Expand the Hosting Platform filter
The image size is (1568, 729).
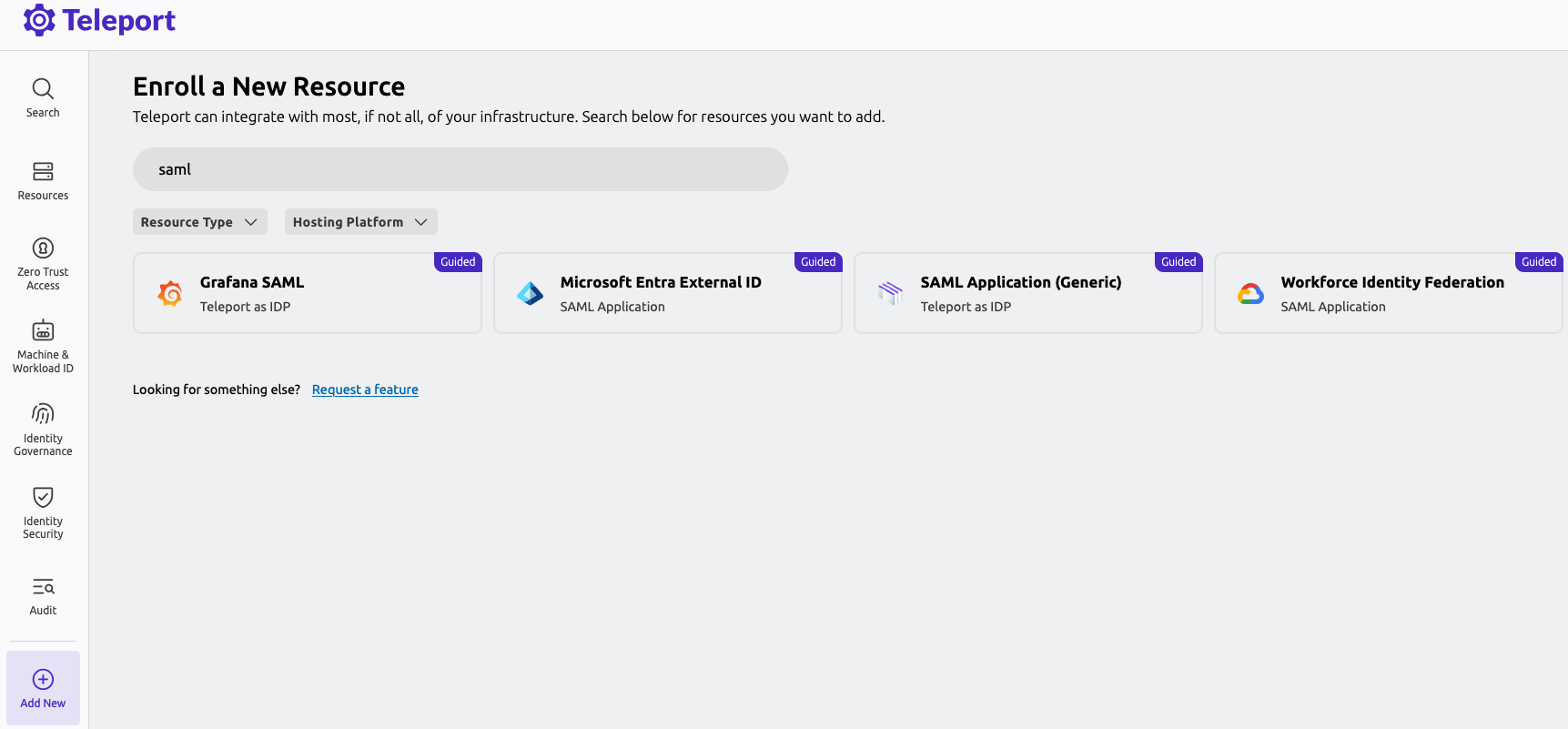point(360,222)
